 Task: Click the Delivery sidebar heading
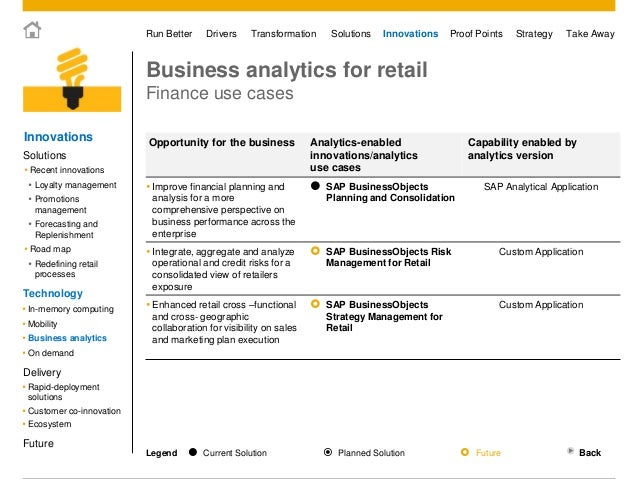tap(42, 372)
